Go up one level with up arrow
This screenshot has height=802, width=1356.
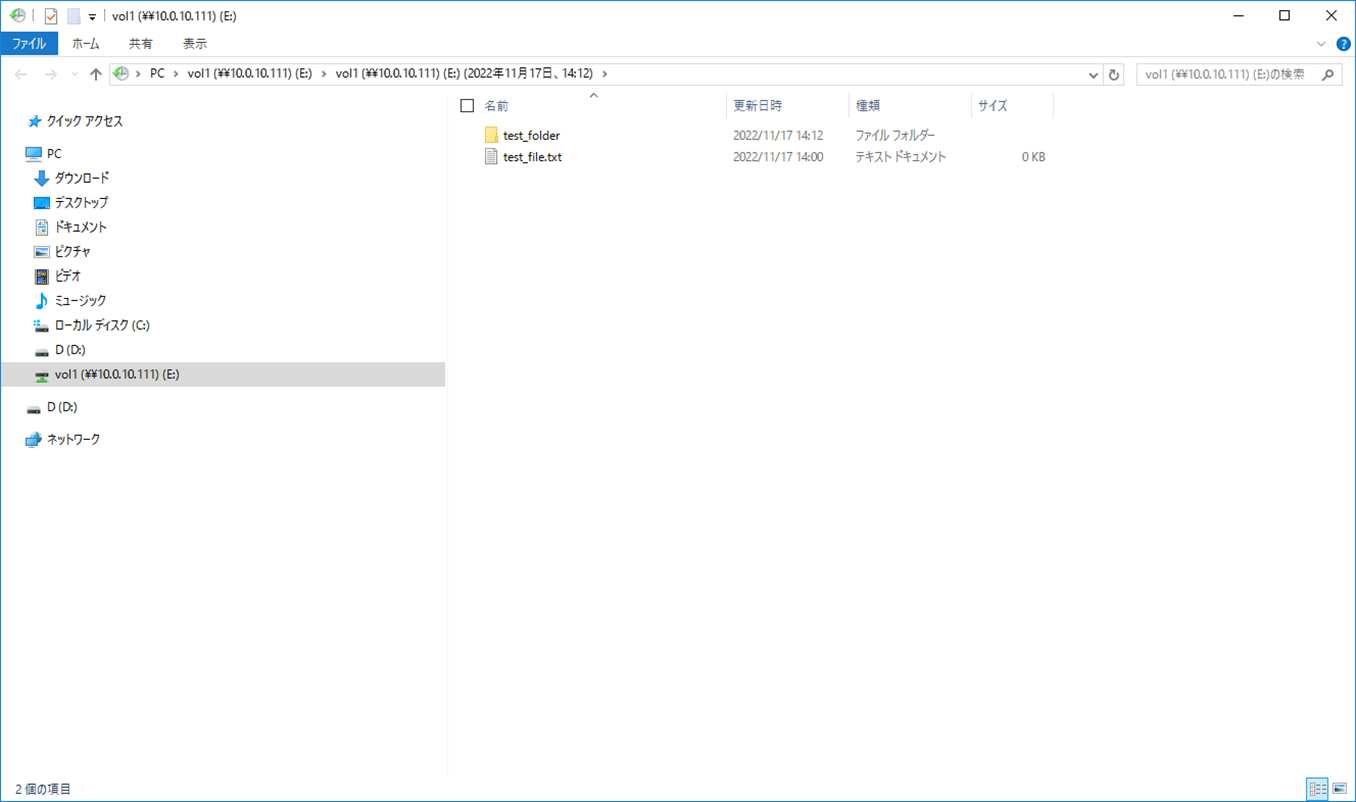(x=96, y=75)
